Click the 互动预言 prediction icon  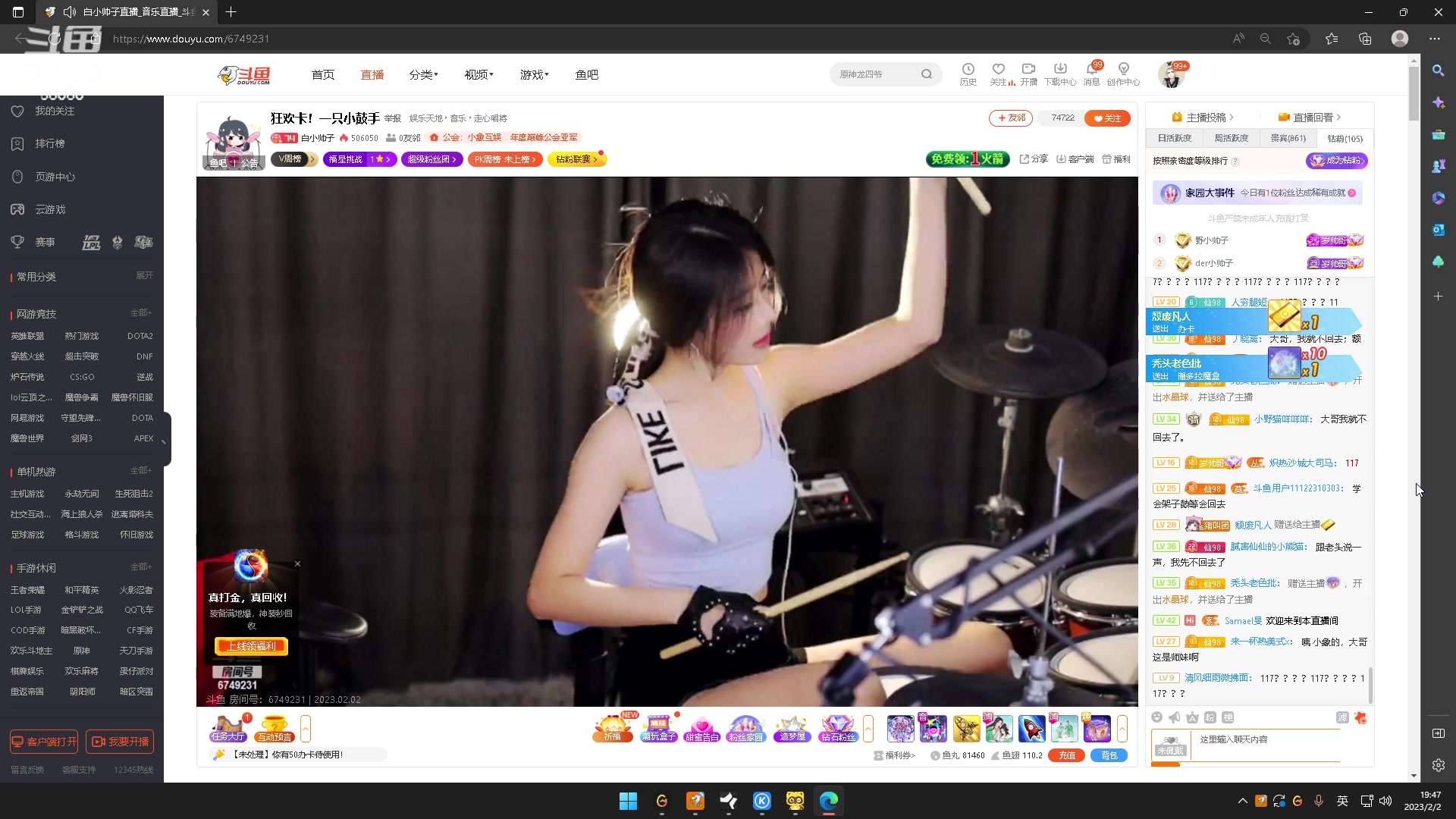pos(274,728)
